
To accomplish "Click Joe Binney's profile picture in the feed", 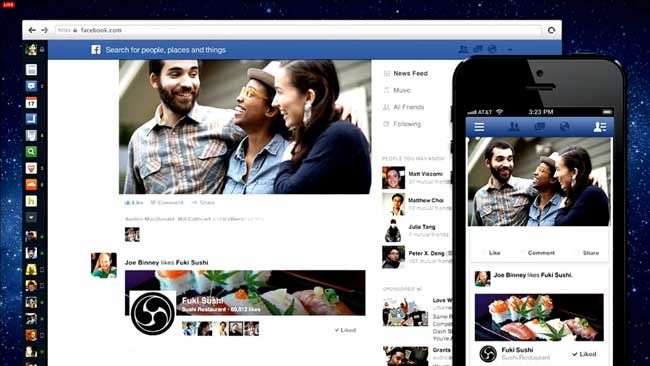I will tap(104, 265).
